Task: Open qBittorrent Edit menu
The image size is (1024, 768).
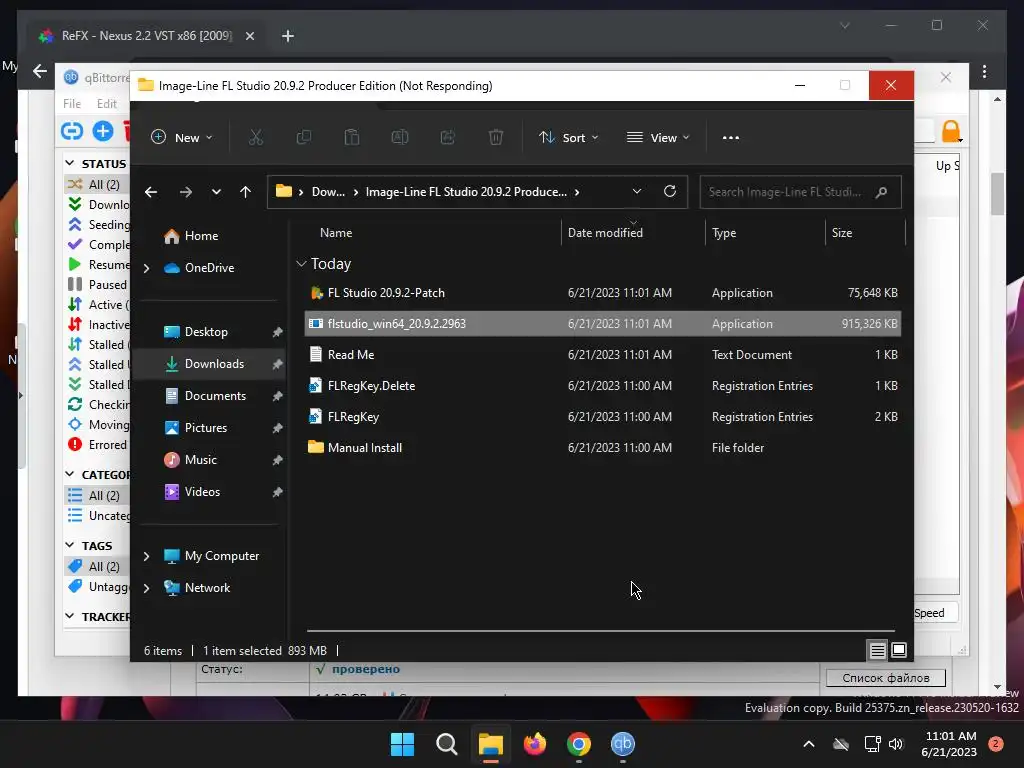Action: 106,103
